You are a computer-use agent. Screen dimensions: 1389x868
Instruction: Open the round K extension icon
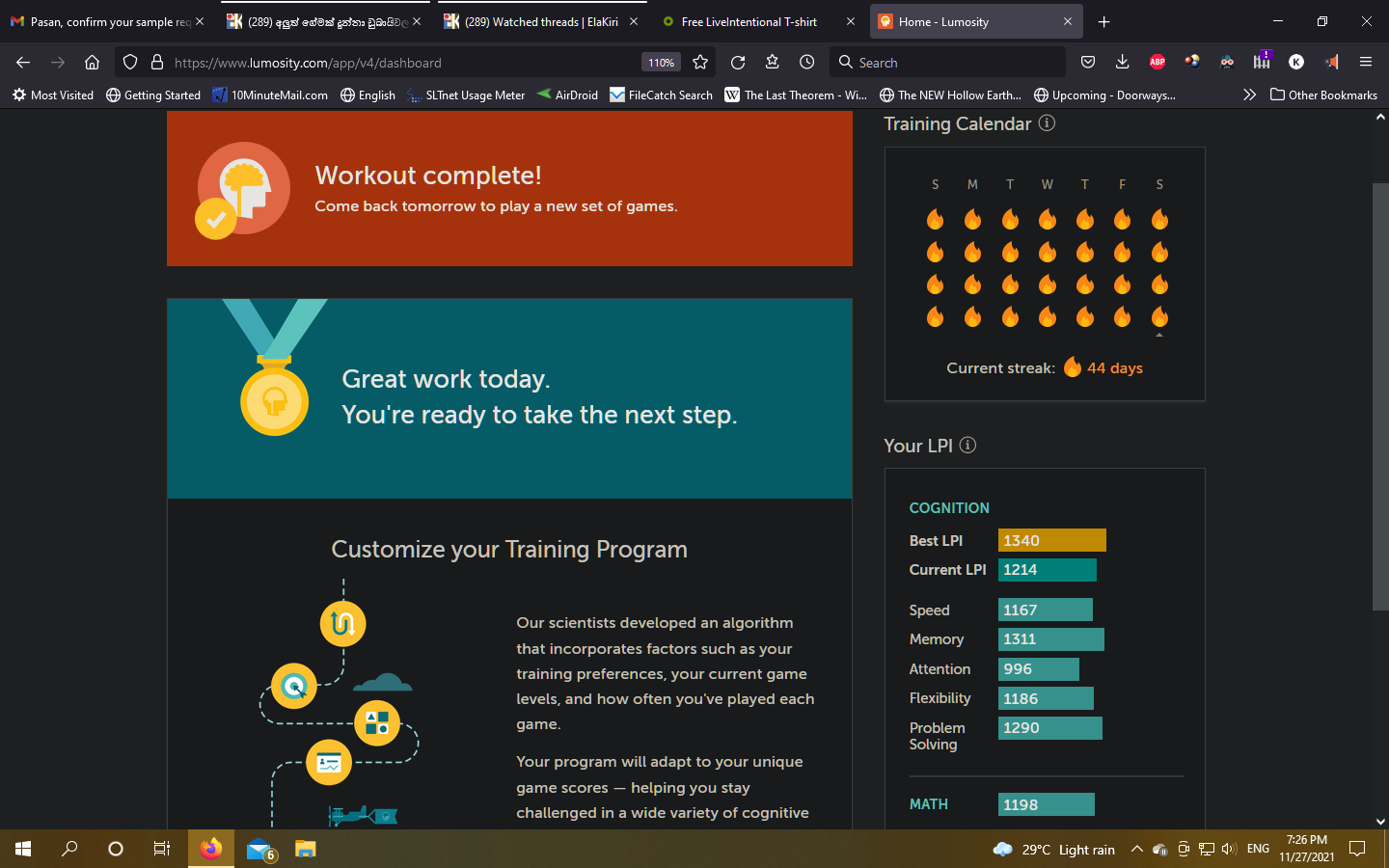click(x=1296, y=63)
